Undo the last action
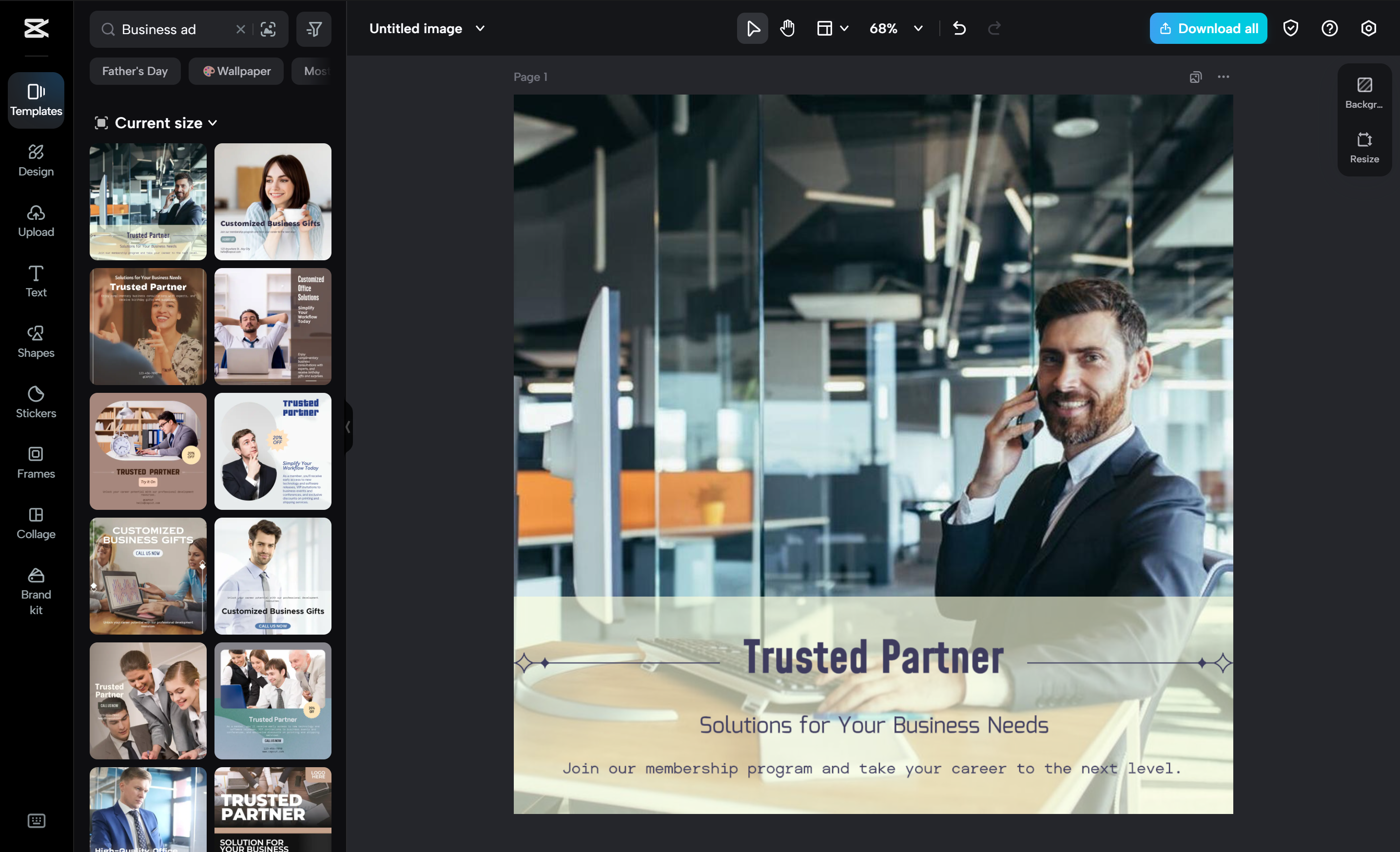Image resolution: width=1400 pixels, height=852 pixels. (x=960, y=28)
